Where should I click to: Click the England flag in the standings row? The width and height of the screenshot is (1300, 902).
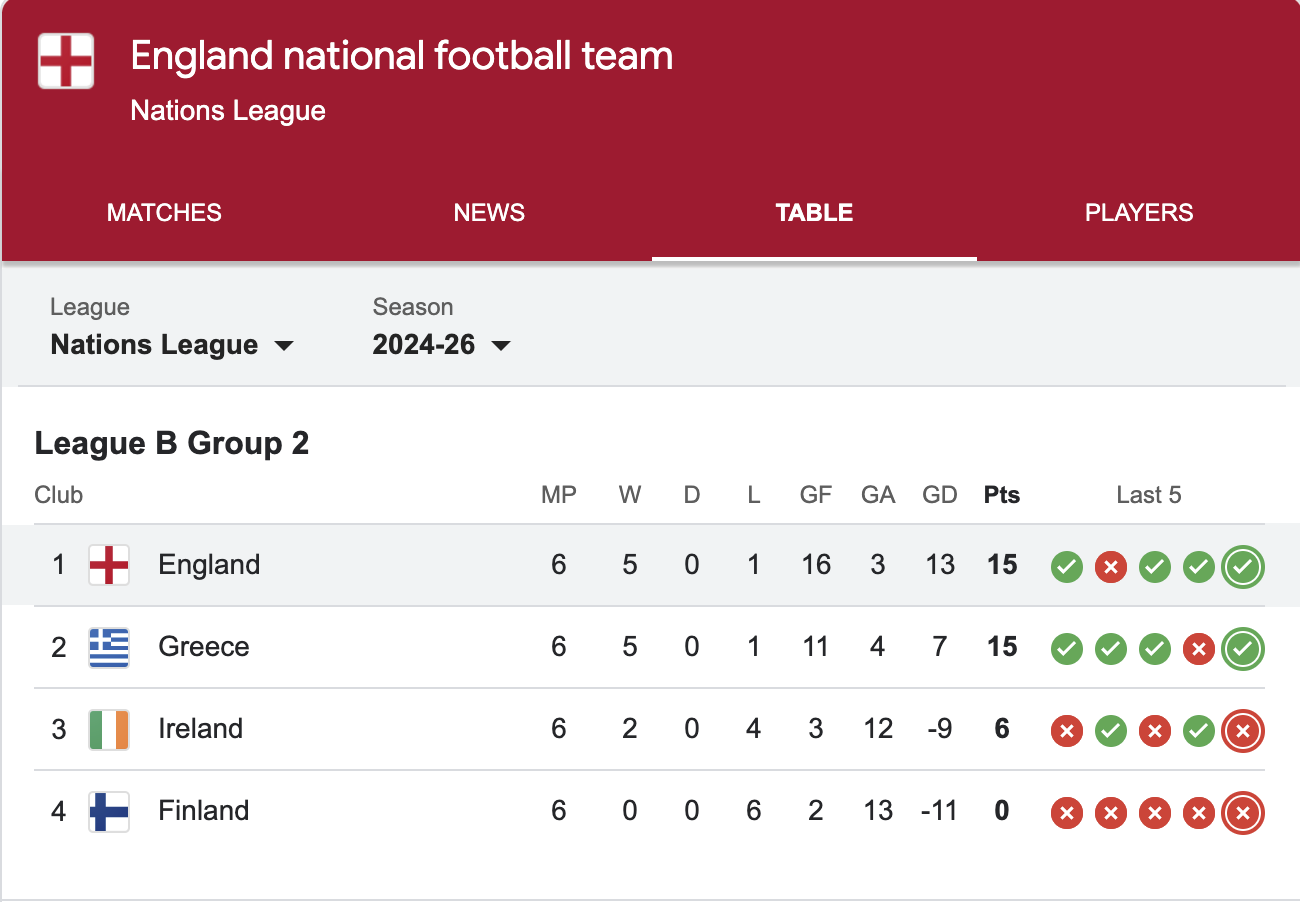[x=108, y=565]
